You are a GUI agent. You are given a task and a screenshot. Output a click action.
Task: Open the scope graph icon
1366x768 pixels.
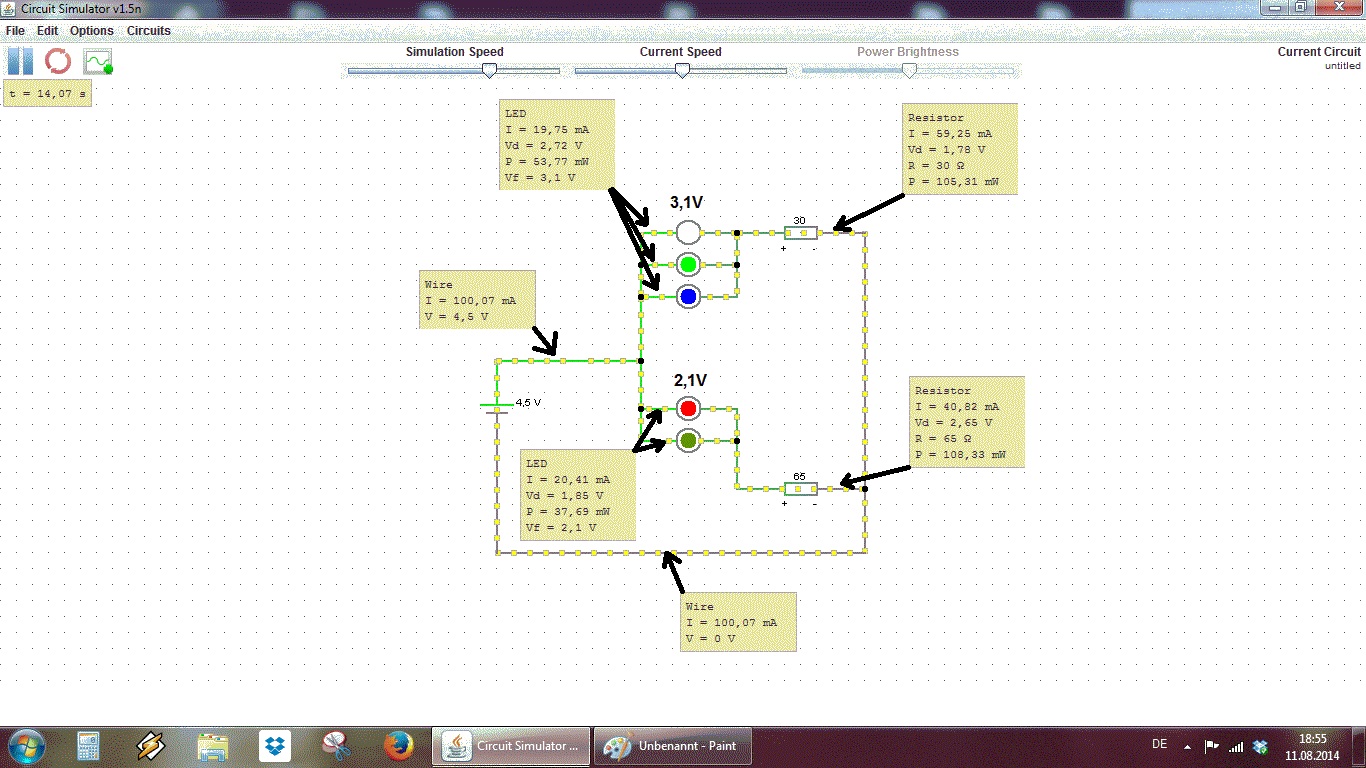(x=98, y=62)
